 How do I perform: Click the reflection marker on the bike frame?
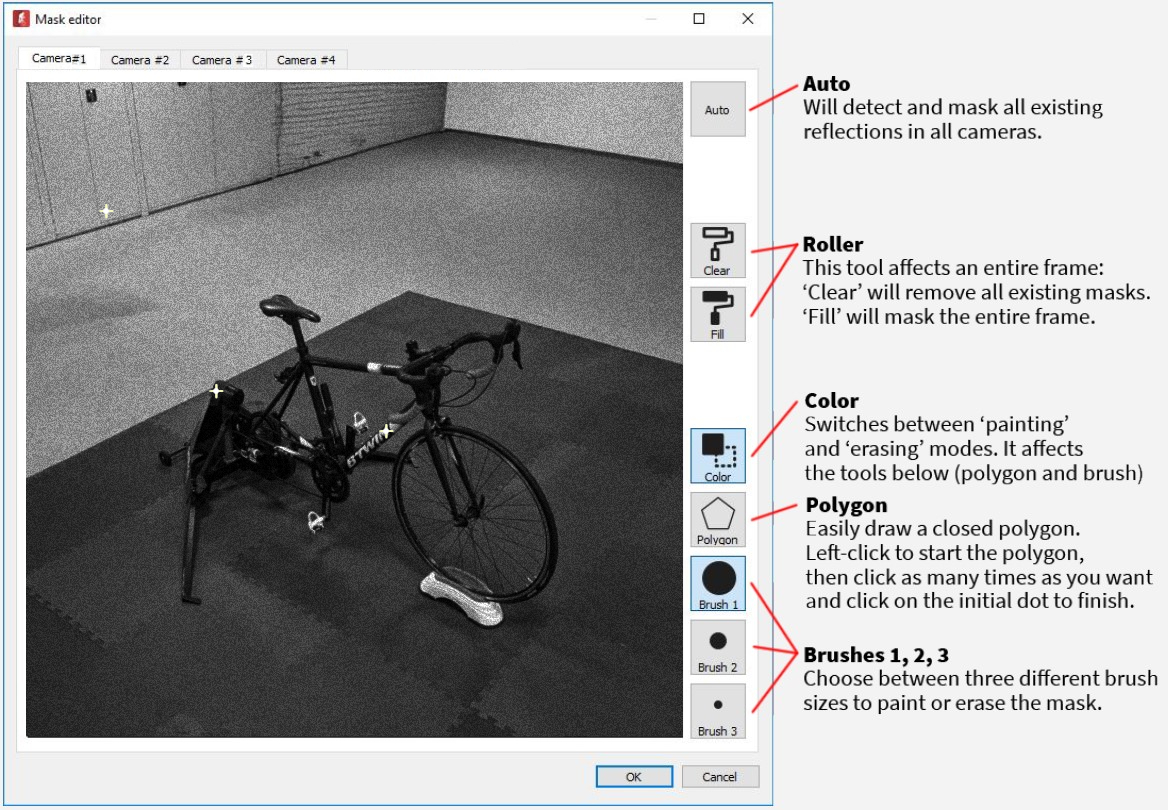[386, 430]
